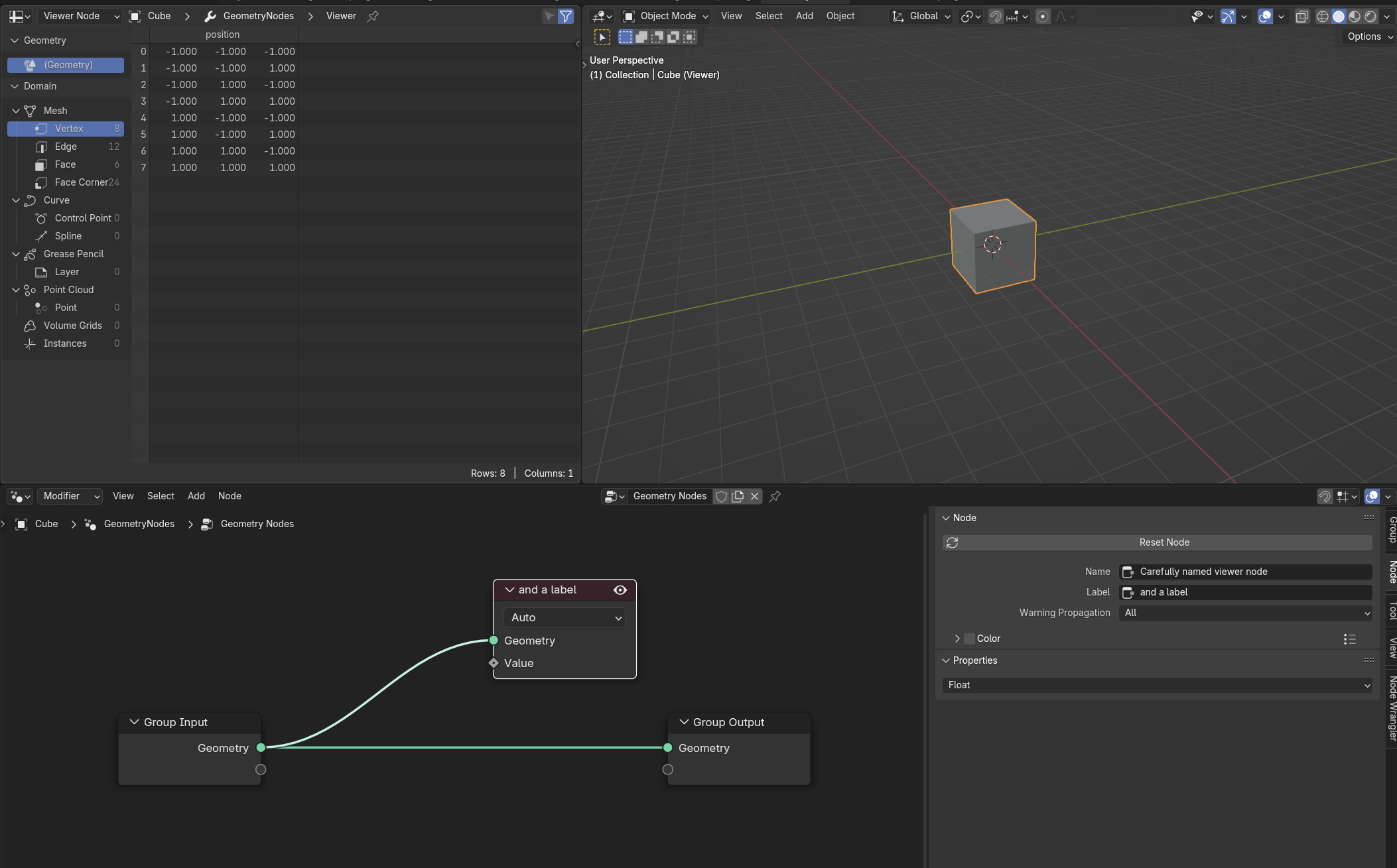Select Edge domain in the spreadsheet

(x=66, y=147)
